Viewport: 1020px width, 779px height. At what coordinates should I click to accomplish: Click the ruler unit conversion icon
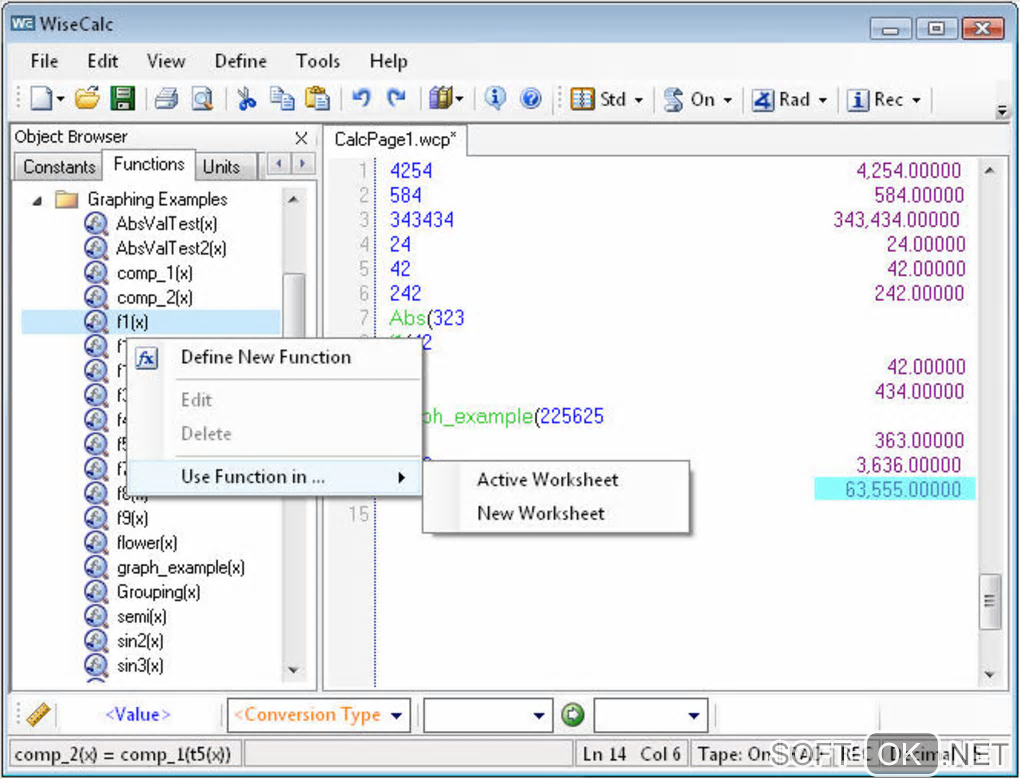pyautogui.click(x=39, y=715)
